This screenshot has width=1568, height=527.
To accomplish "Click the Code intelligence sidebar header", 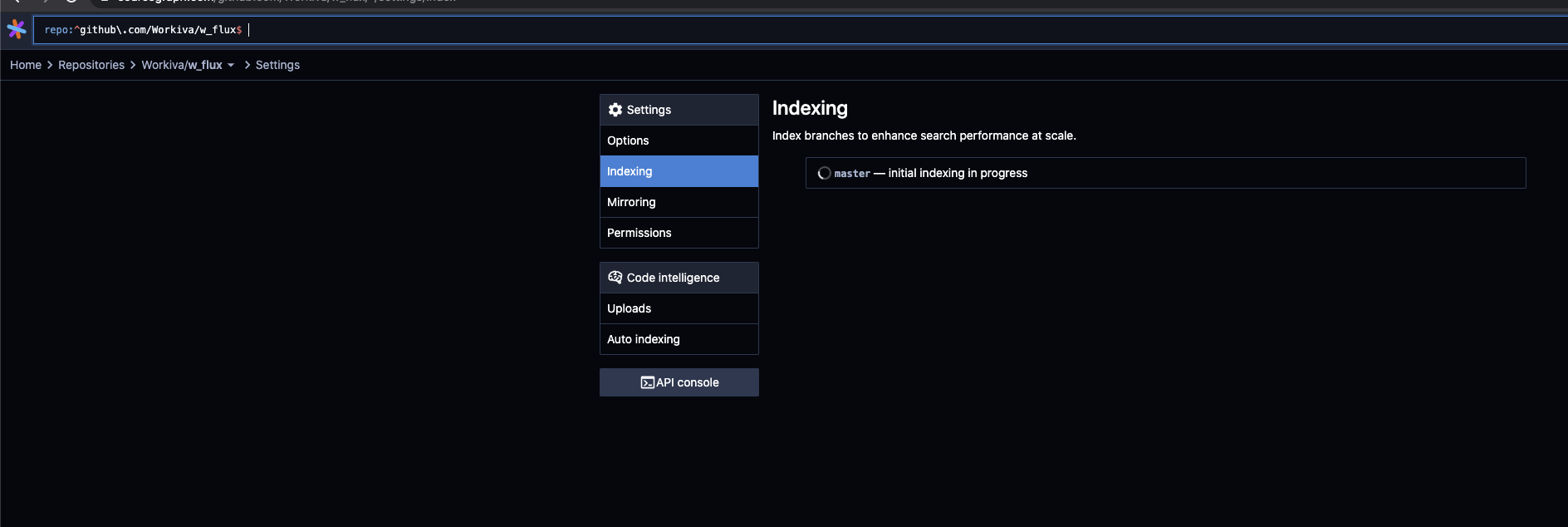I will [679, 278].
